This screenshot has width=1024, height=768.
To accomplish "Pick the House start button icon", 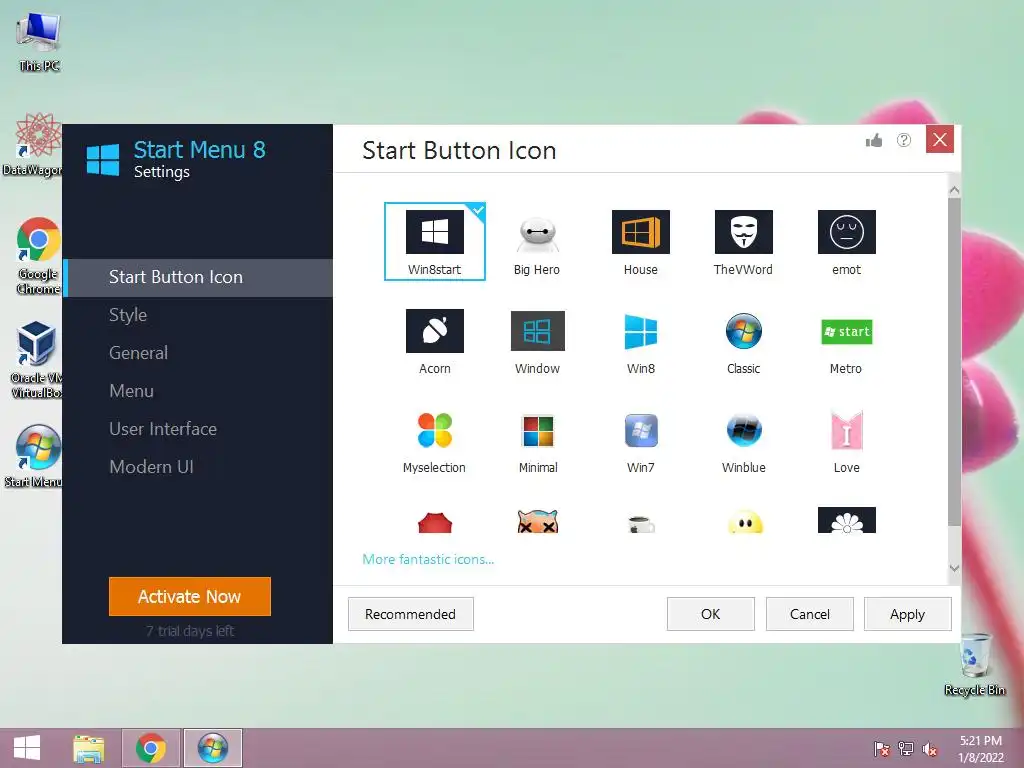I will (640, 241).
